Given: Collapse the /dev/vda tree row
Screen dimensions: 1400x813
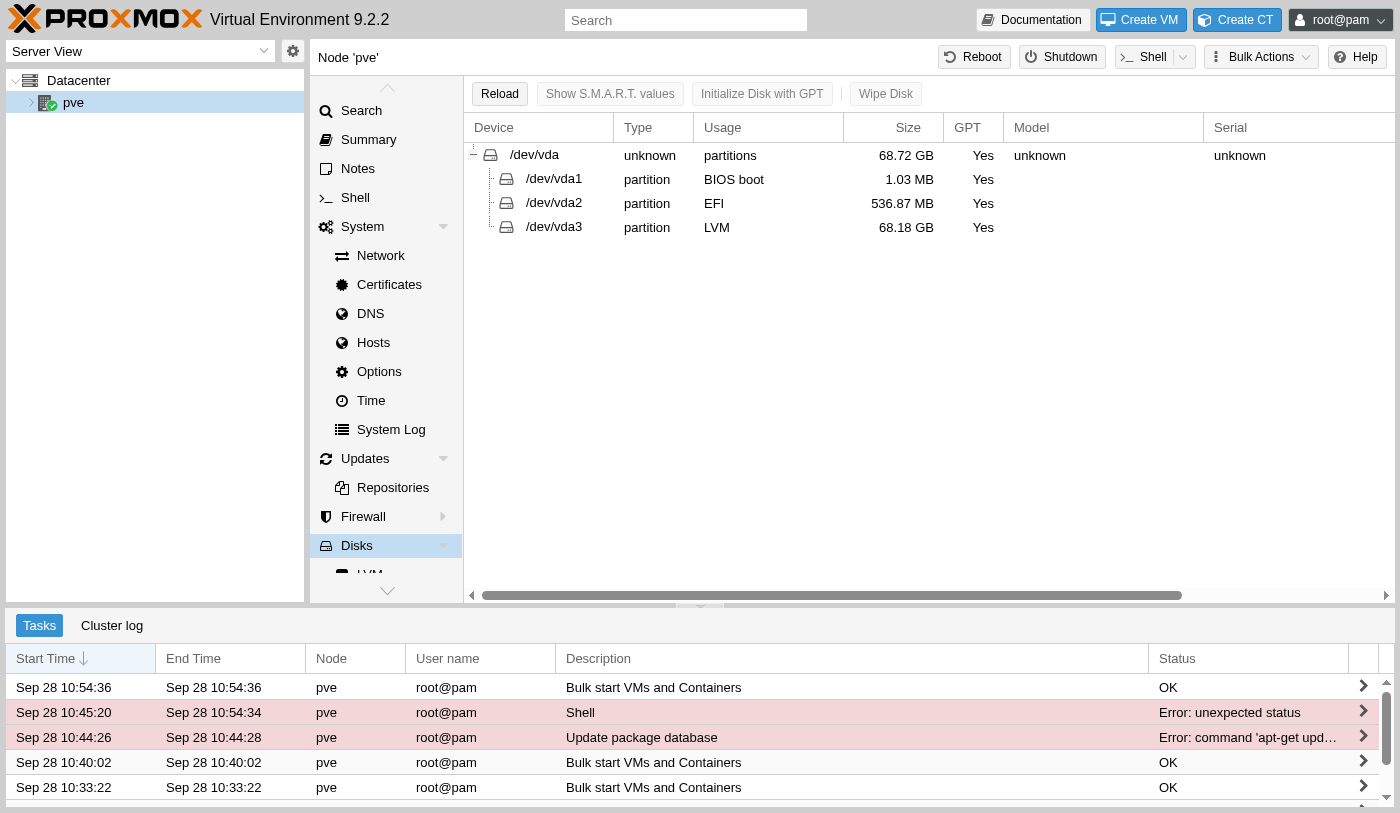Looking at the screenshot, I should (473, 155).
